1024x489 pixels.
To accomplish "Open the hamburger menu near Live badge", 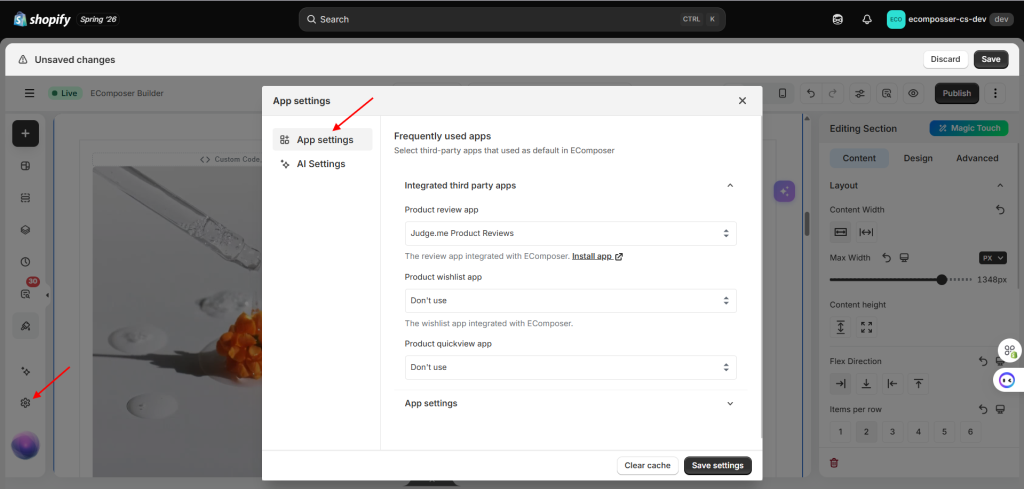I will [x=29, y=93].
